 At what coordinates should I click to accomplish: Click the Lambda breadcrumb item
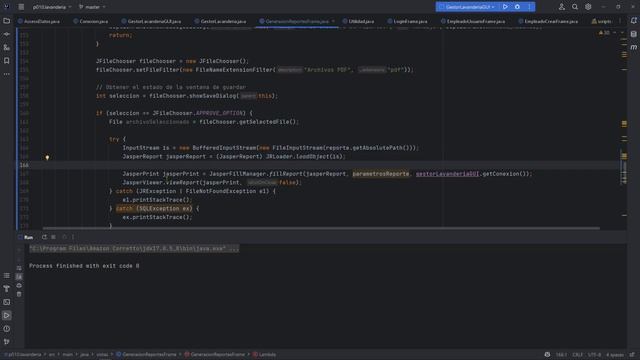coord(264,355)
